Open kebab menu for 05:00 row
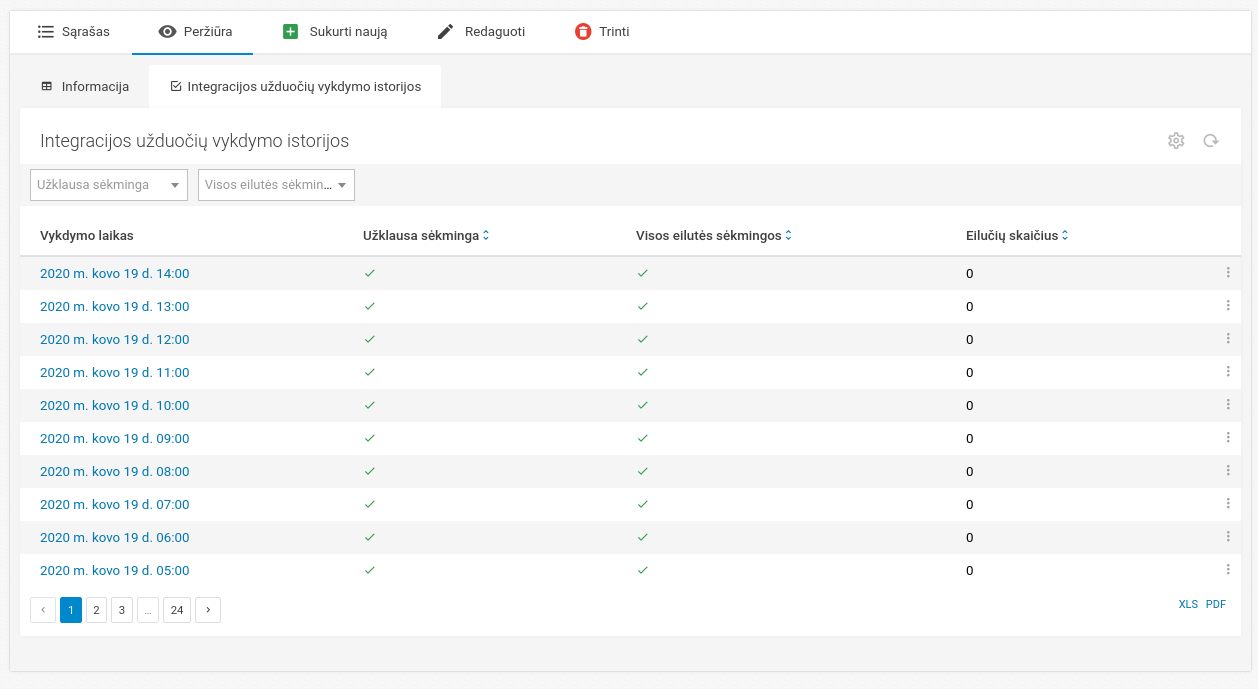 point(1228,570)
